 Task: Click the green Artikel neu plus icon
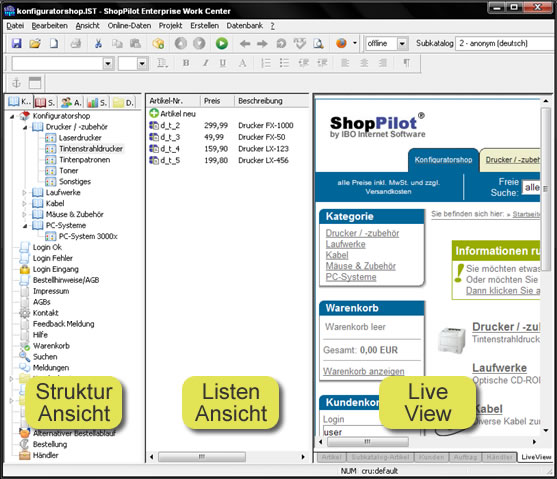coord(154,113)
